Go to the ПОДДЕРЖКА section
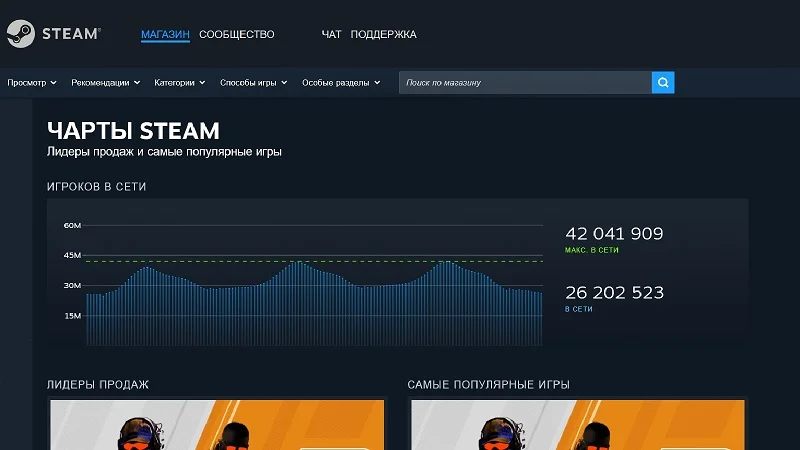This screenshot has height=450, width=800. (383, 34)
